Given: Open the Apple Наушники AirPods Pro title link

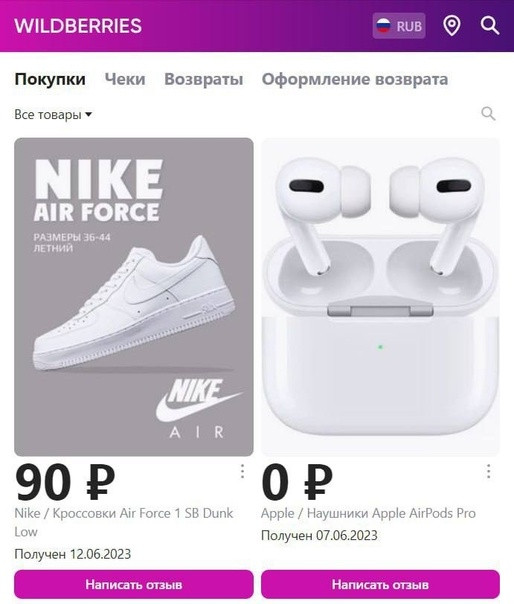Looking at the screenshot, I should click(x=368, y=513).
